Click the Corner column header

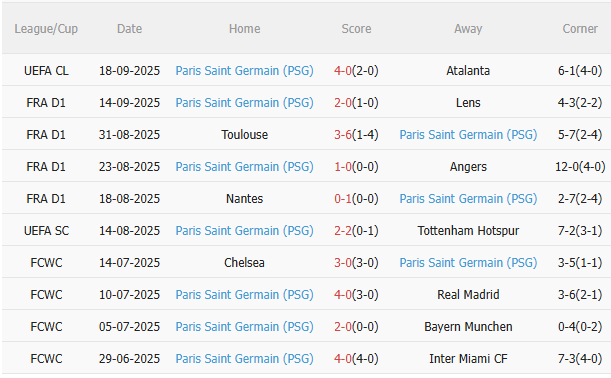click(580, 28)
